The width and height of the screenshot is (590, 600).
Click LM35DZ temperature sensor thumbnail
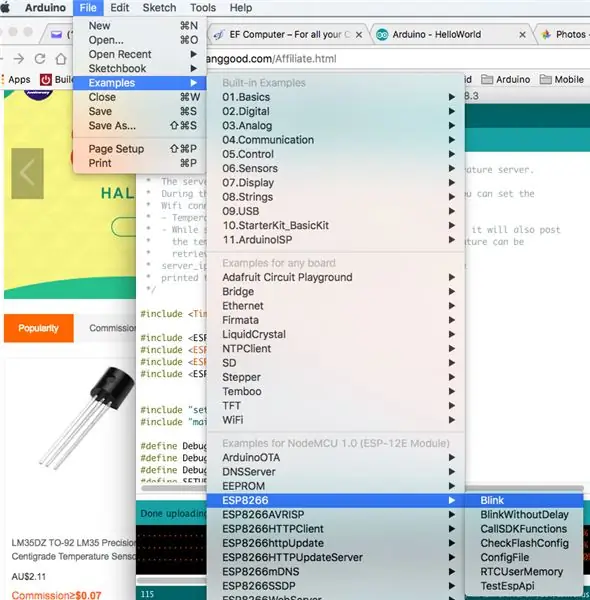point(87,418)
